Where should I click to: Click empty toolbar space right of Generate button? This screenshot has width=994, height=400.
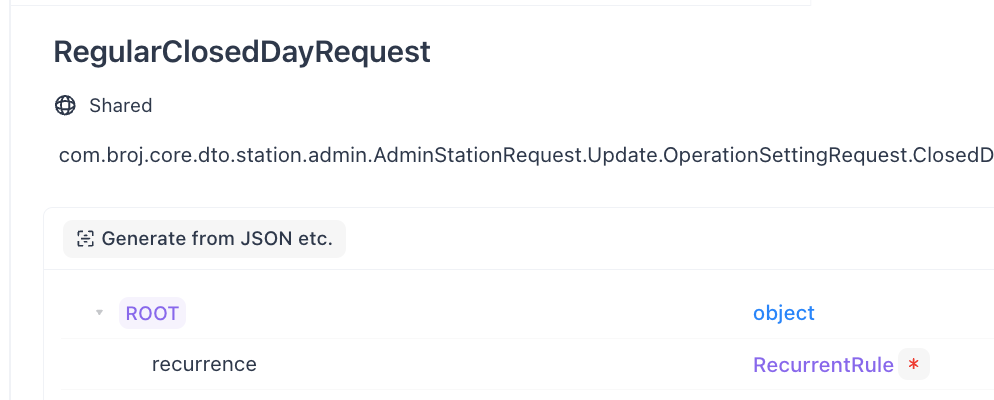coord(650,239)
